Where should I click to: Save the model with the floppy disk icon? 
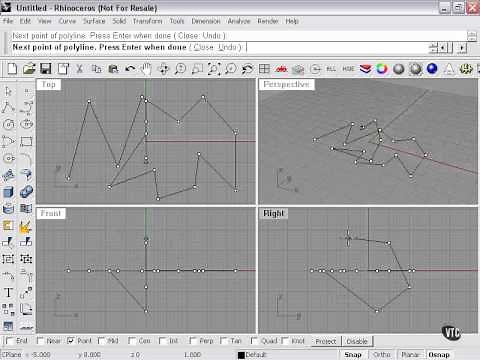[x=46, y=69]
